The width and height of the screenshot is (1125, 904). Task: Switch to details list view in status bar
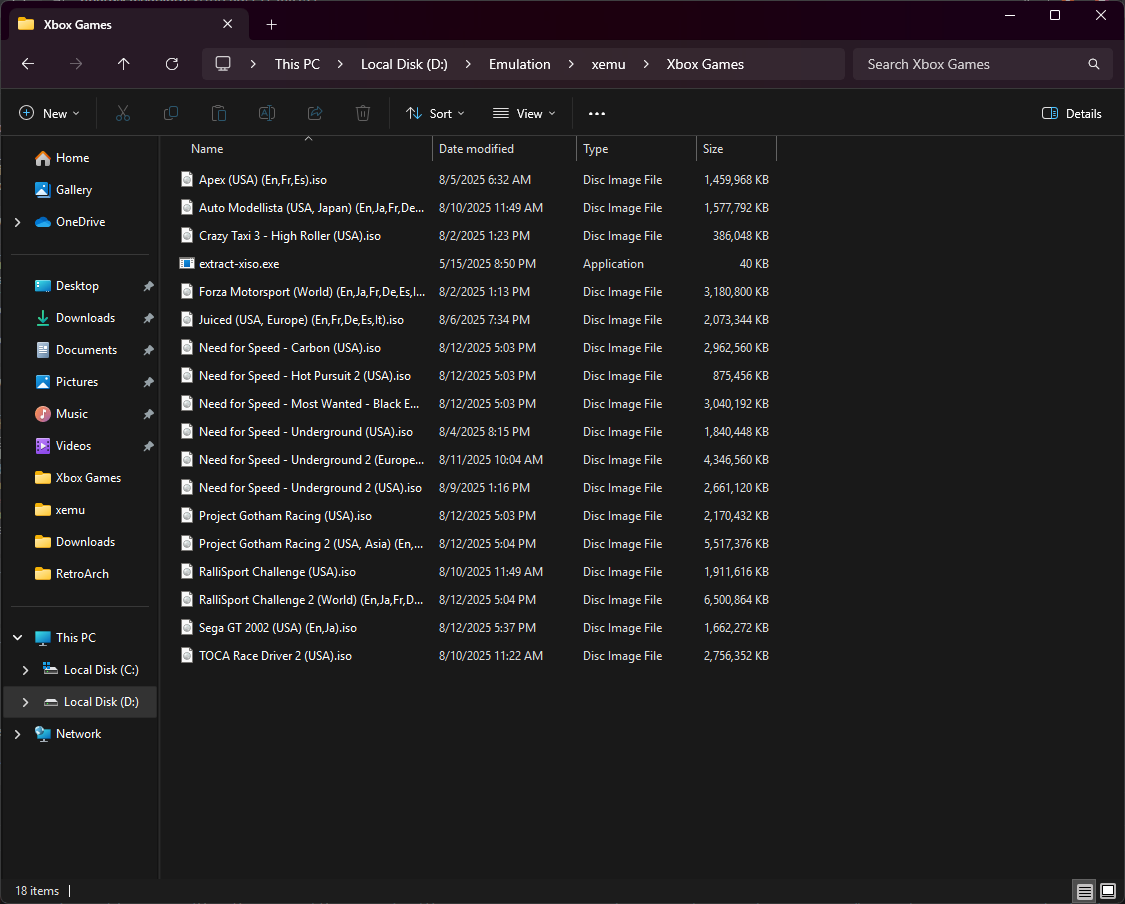click(x=1084, y=890)
